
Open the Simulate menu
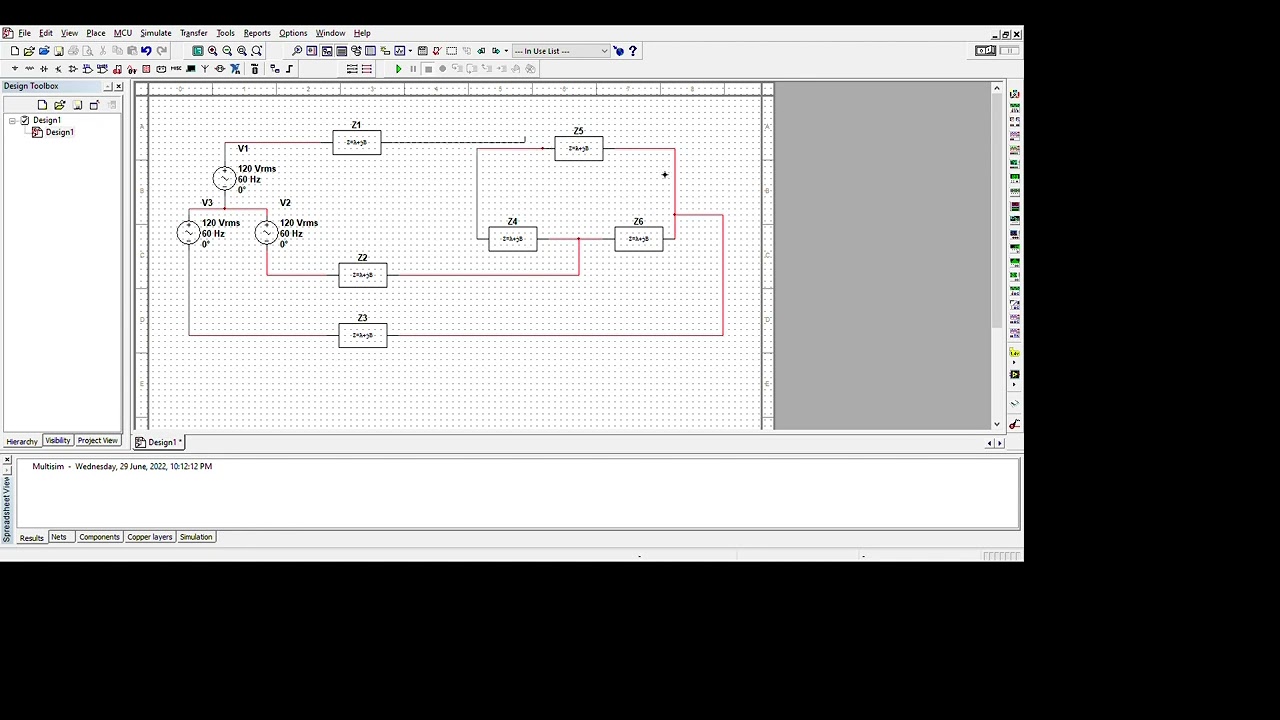coord(155,33)
